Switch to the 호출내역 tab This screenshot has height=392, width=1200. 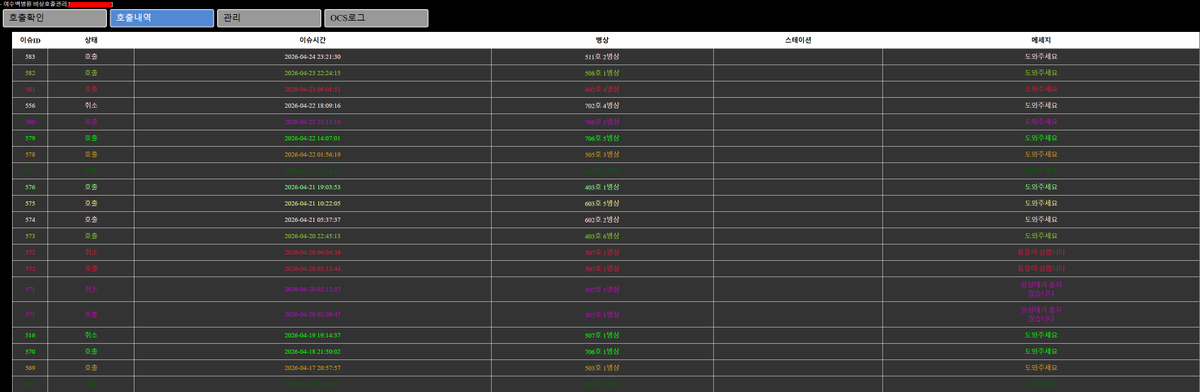point(161,18)
